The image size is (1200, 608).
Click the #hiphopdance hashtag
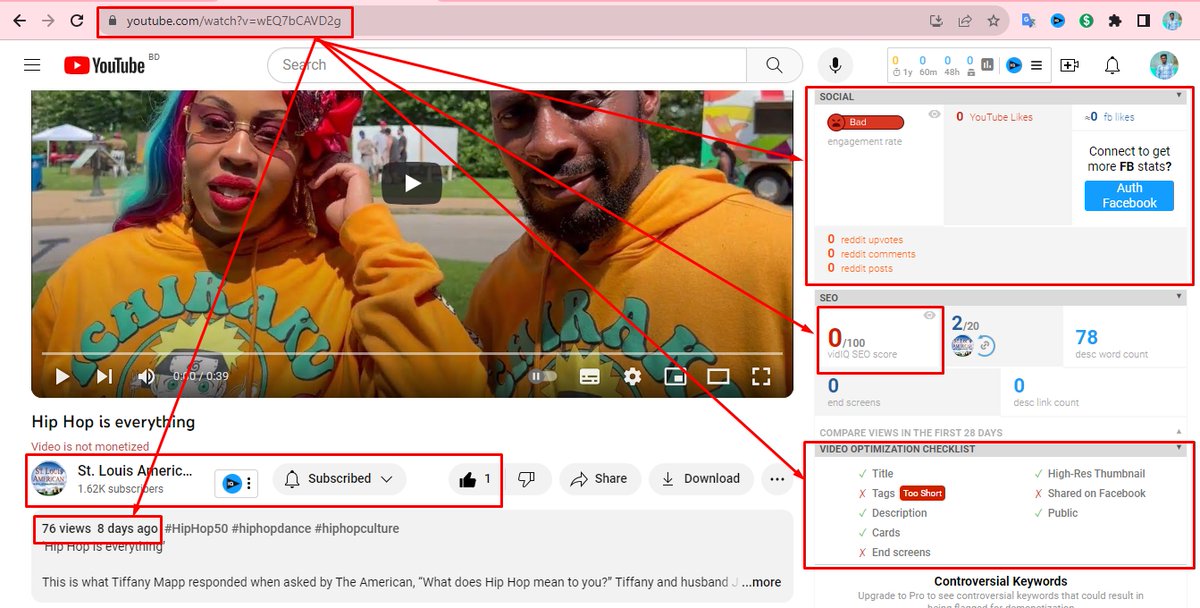269,528
